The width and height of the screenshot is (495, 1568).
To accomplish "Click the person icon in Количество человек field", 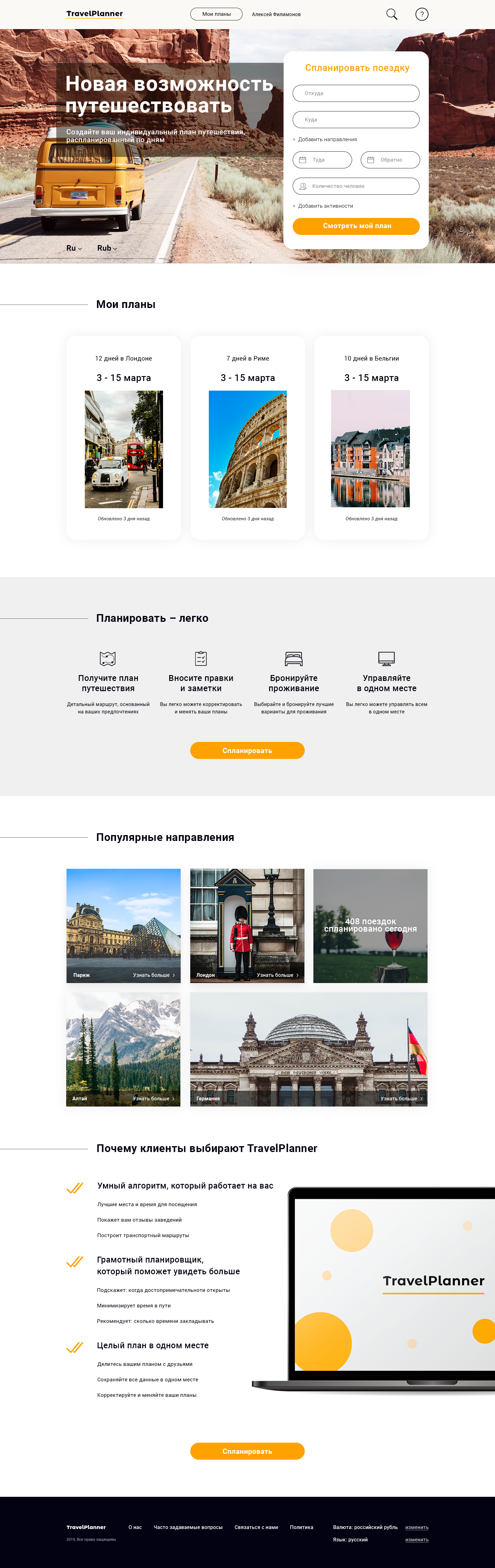I will point(302,186).
